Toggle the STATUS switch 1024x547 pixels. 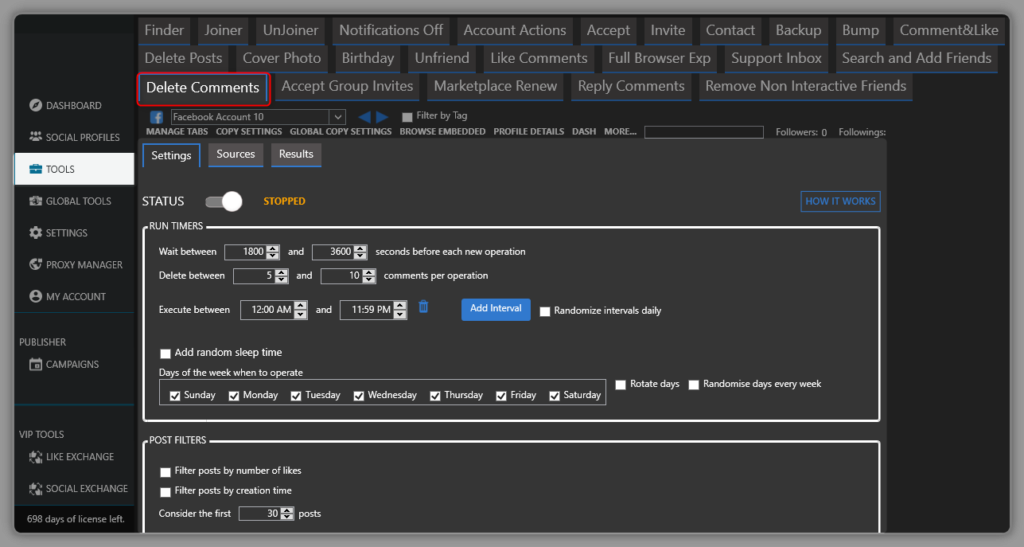(223, 201)
